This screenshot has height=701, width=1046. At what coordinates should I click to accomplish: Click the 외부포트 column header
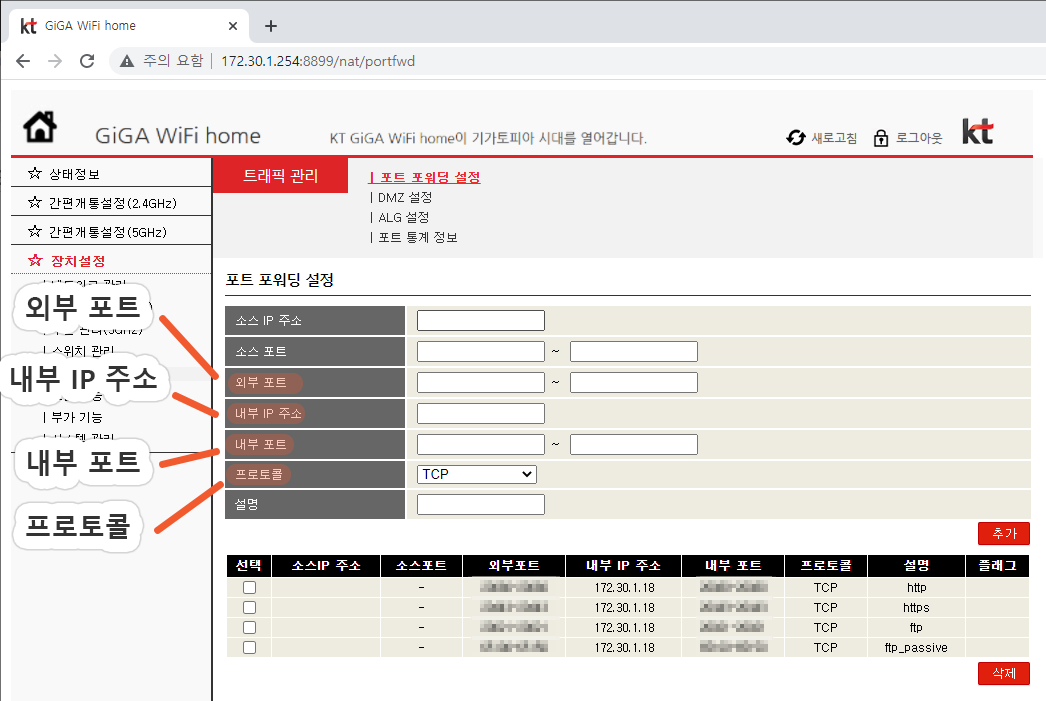coord(514,566)
